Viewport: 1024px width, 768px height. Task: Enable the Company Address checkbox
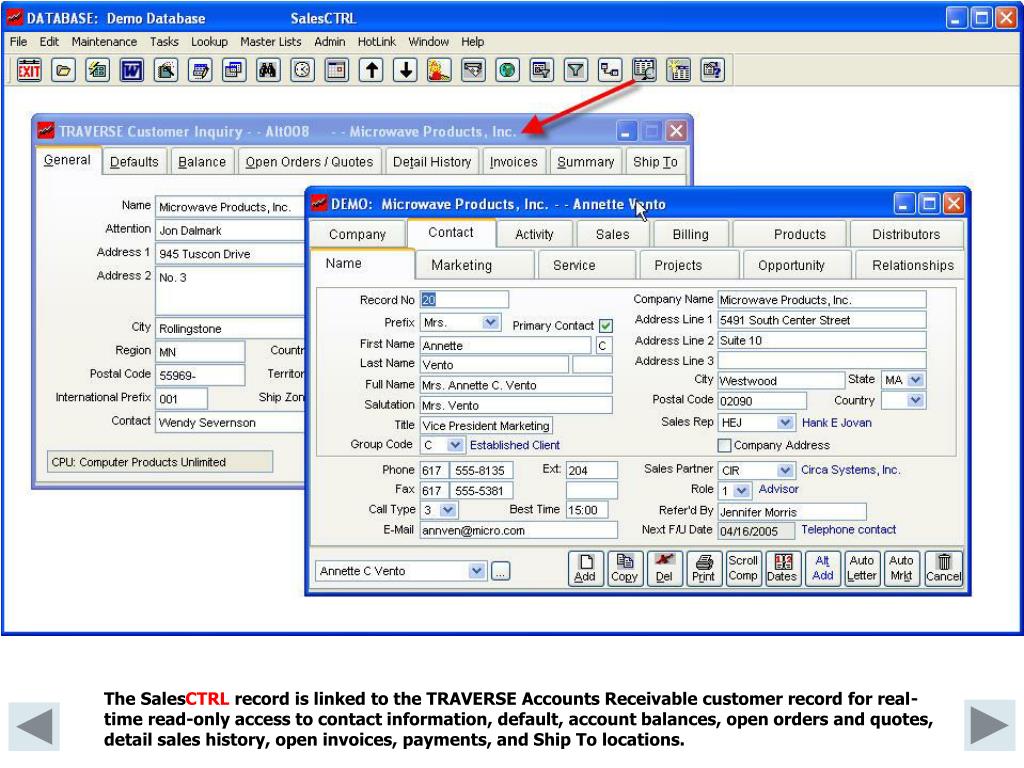[724, 445]
